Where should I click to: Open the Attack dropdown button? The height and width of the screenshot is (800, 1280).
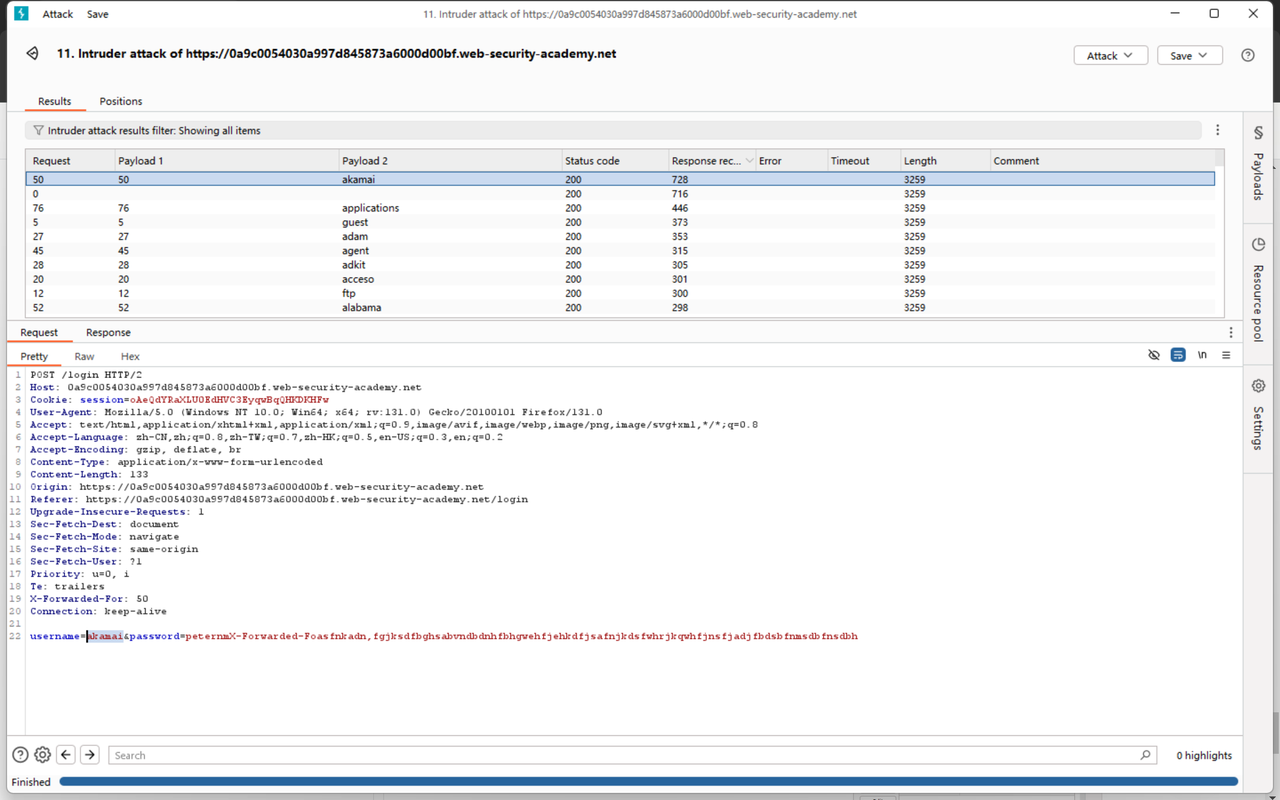click(x=1110, y=55)
